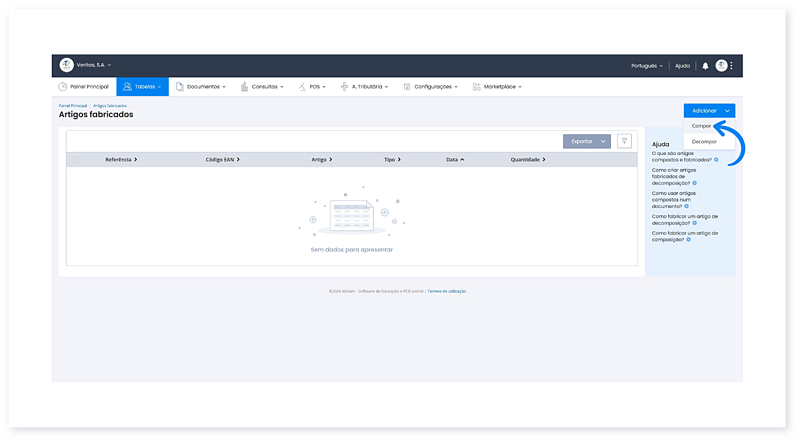Open the three-dot options menu in header
The width and height of the screenshot is (800, 442).
click(x=731, y=65)
